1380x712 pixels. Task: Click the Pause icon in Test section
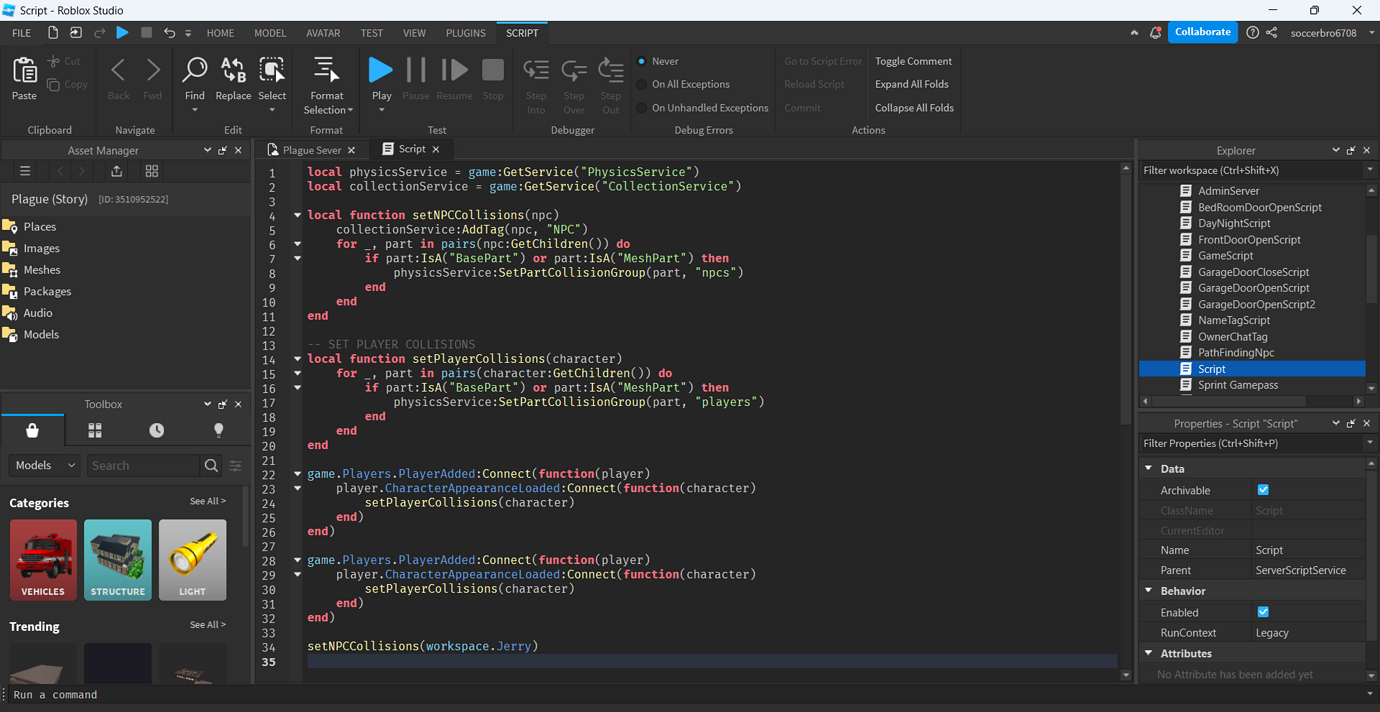click(416, 70)
